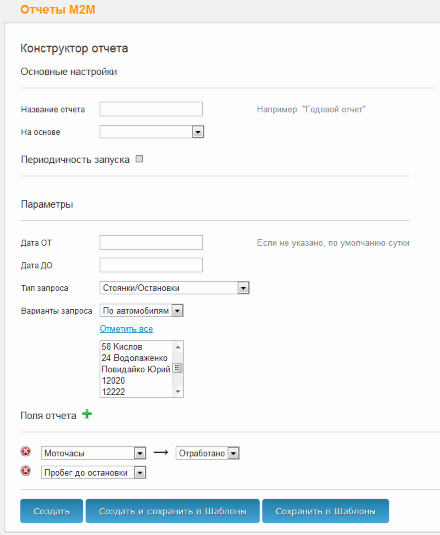Focus the Название отчета input field
This screenshot has height=535, width=440.
(x=151, y=109)
